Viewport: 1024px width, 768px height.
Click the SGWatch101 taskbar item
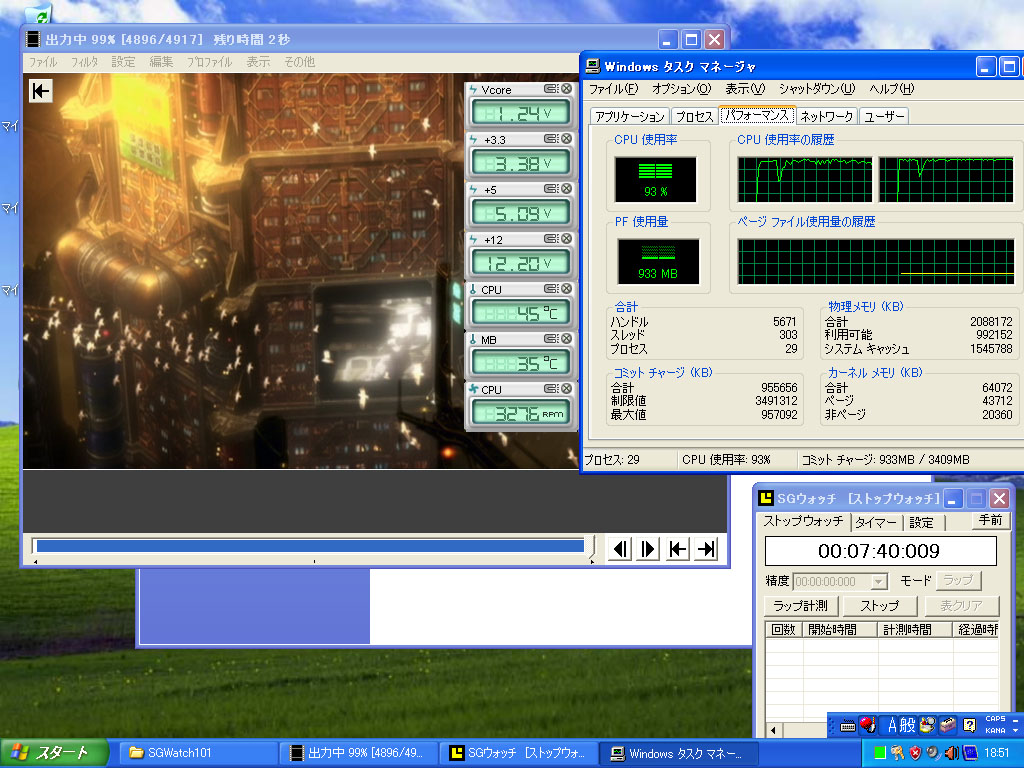point(197,753)
